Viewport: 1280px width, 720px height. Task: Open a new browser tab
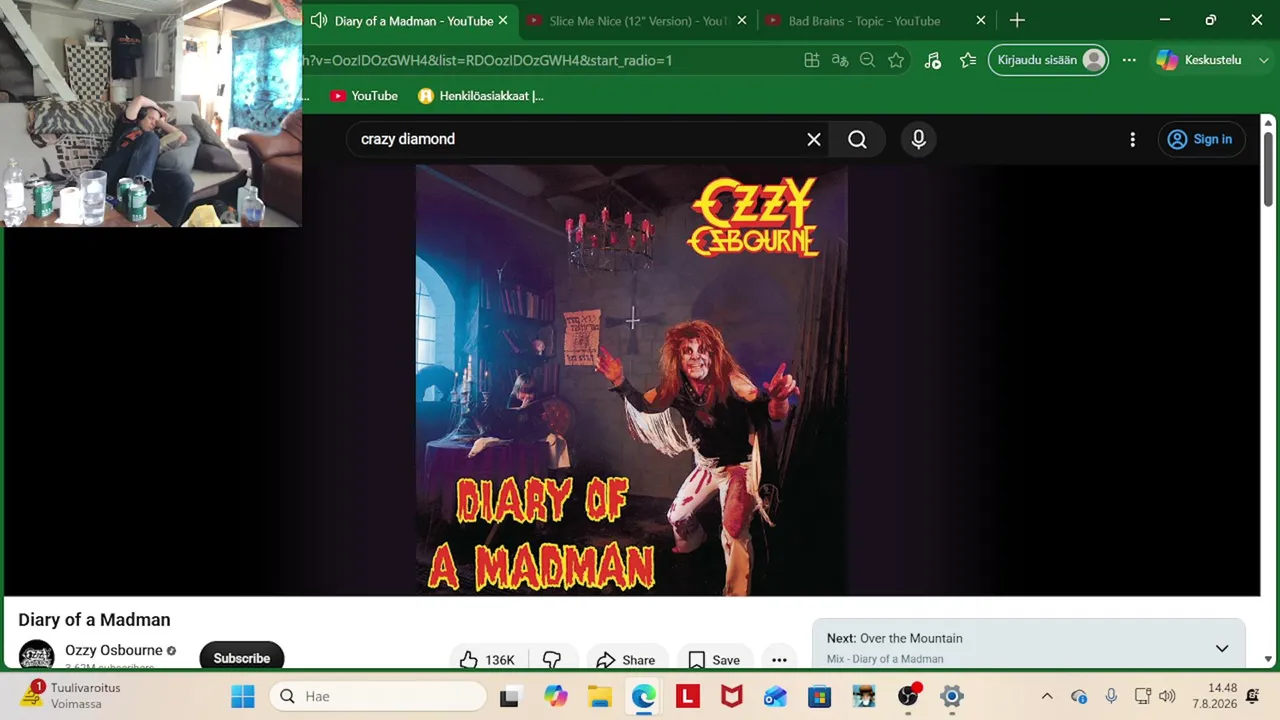click(1017, 21)
